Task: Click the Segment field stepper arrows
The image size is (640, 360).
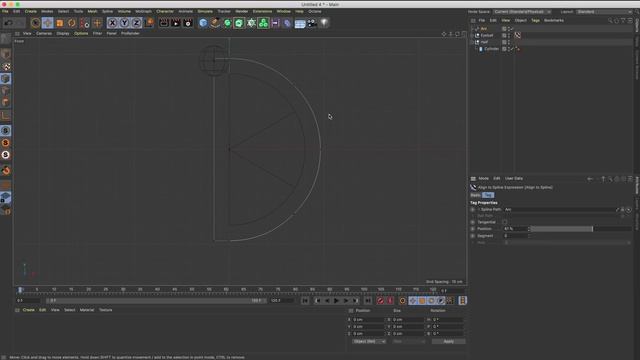Action: (529, 236)
